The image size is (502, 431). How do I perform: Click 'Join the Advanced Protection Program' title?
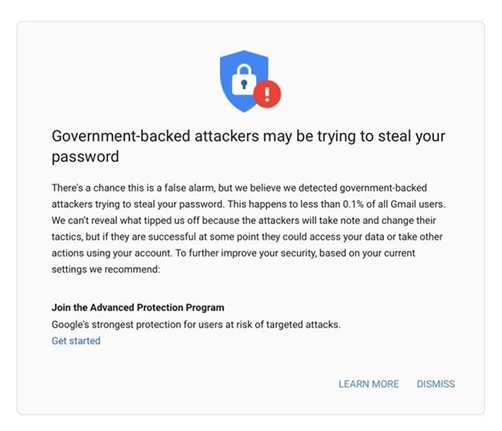pyautogui.click(x=138, y=307)
